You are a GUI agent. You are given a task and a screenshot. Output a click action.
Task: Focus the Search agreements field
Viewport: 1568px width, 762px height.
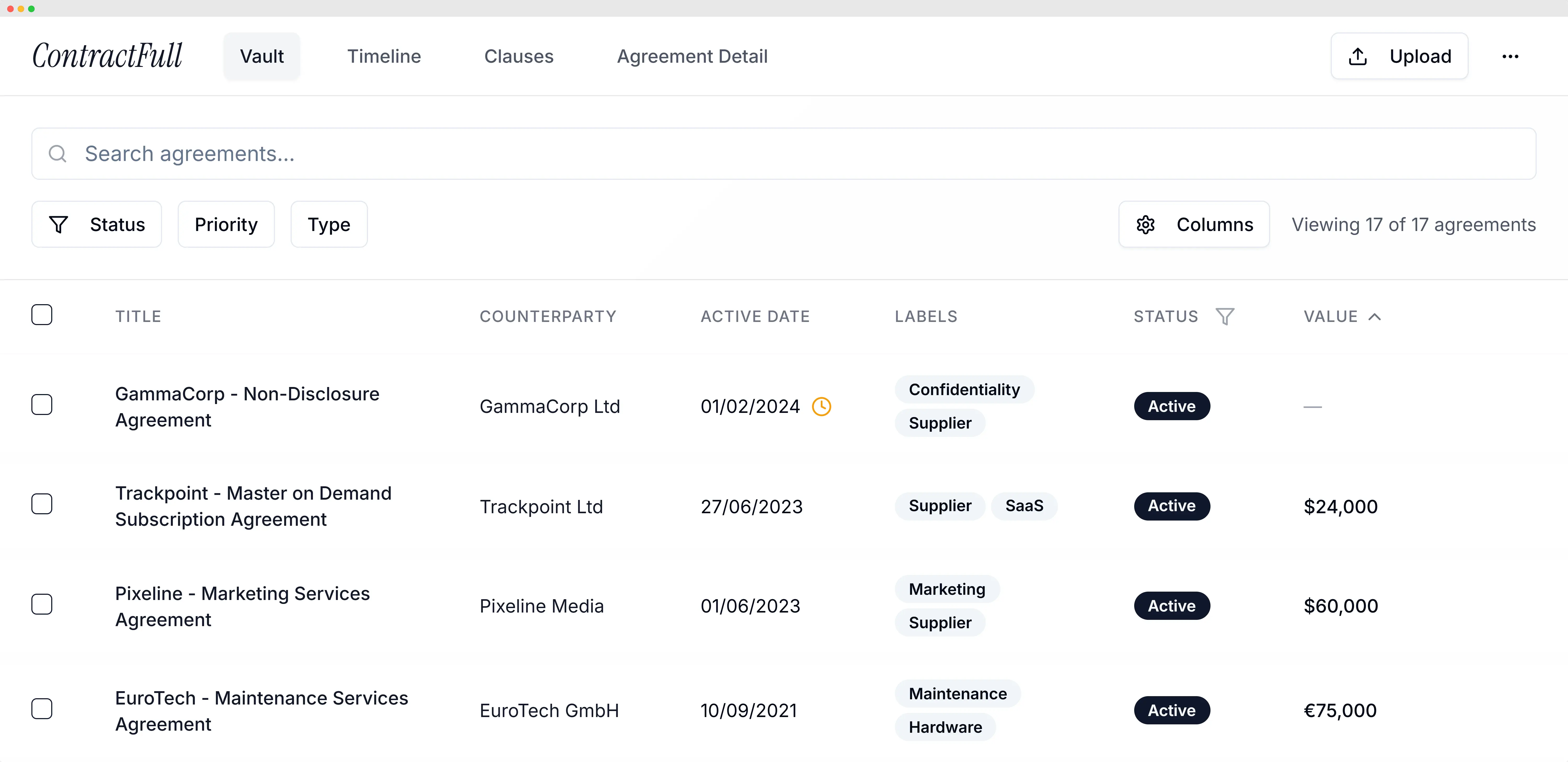pyautogui.click(x=784, y=153)
